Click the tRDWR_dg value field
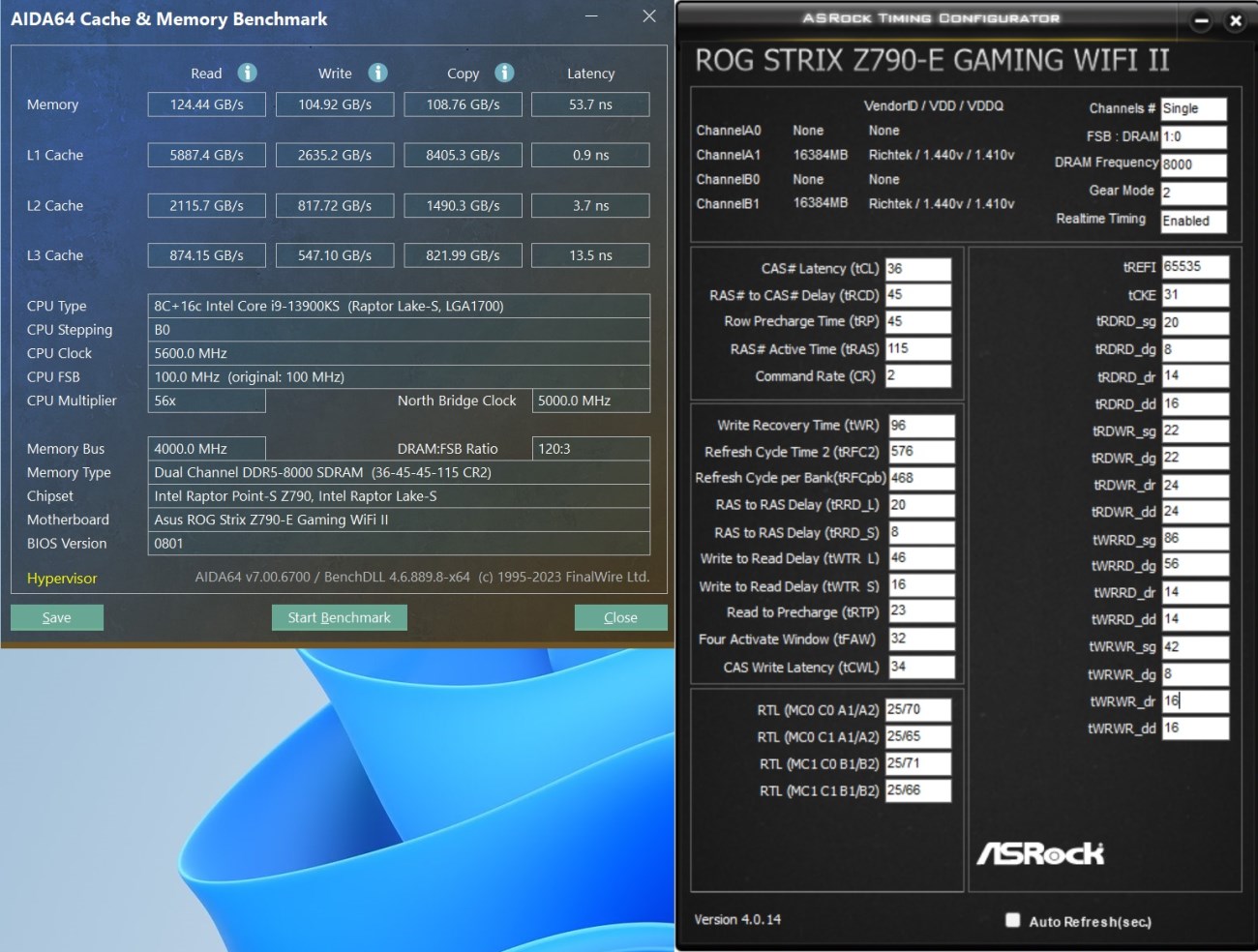1258x952 pixels. (1195, 458)
